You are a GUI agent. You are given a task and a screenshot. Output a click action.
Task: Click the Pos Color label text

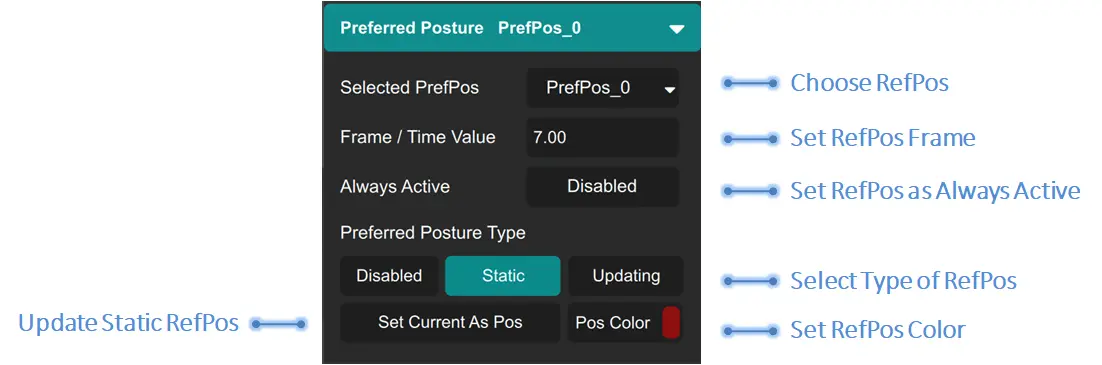point(613,324)
